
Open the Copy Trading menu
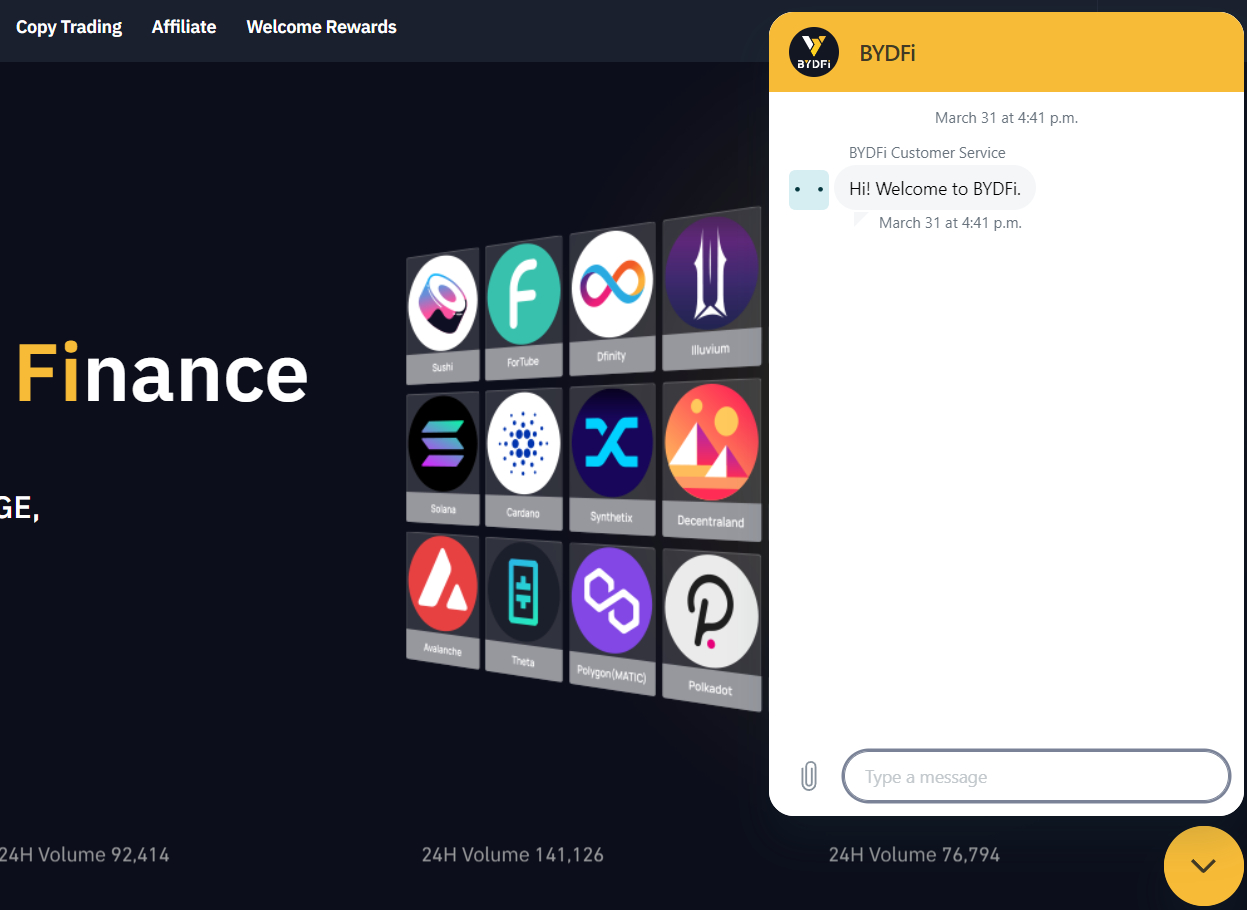pyautogui.click(x=69, y=27)
